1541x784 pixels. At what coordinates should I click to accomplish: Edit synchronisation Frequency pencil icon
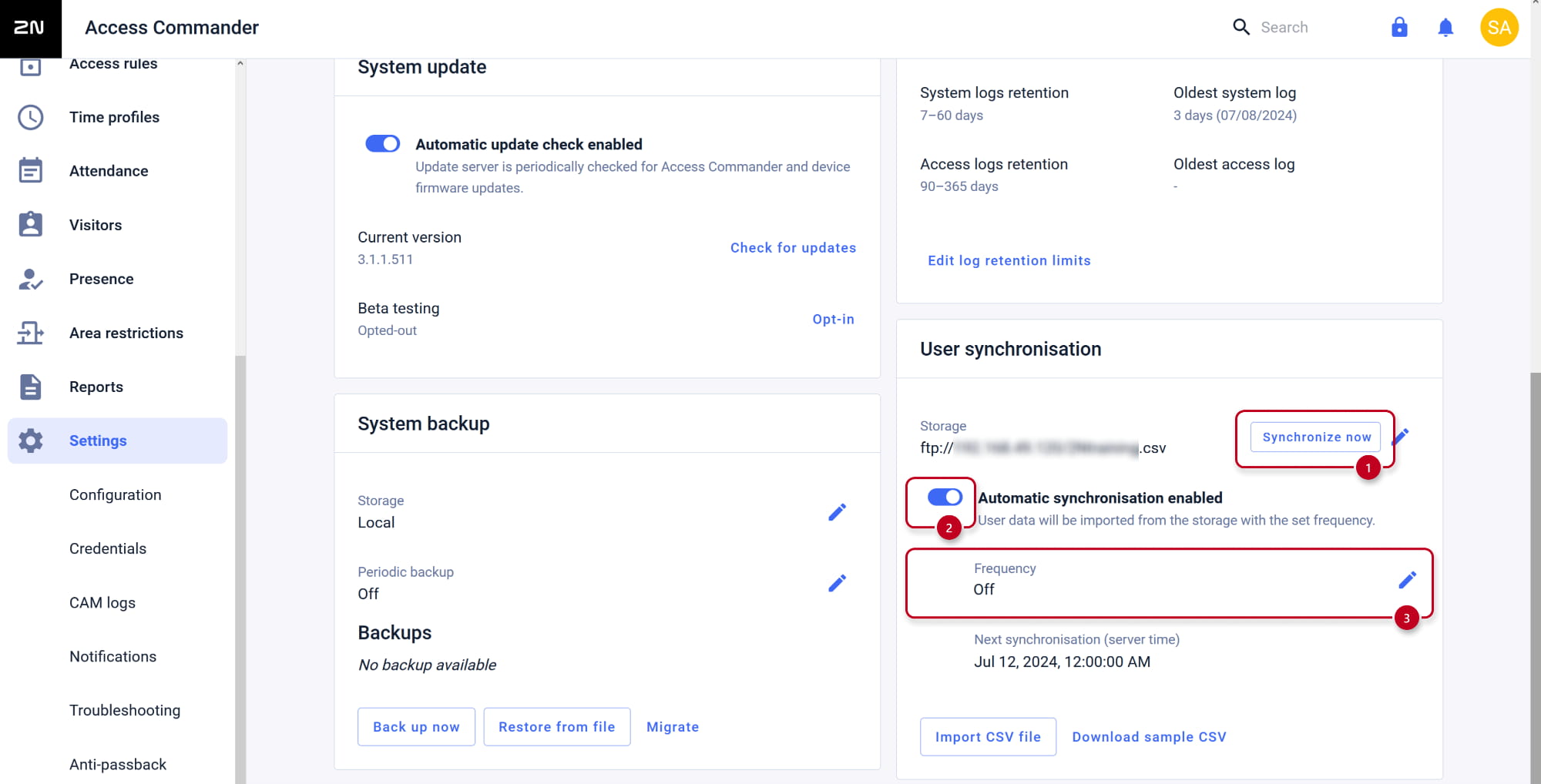click(x=1407, y=580)
